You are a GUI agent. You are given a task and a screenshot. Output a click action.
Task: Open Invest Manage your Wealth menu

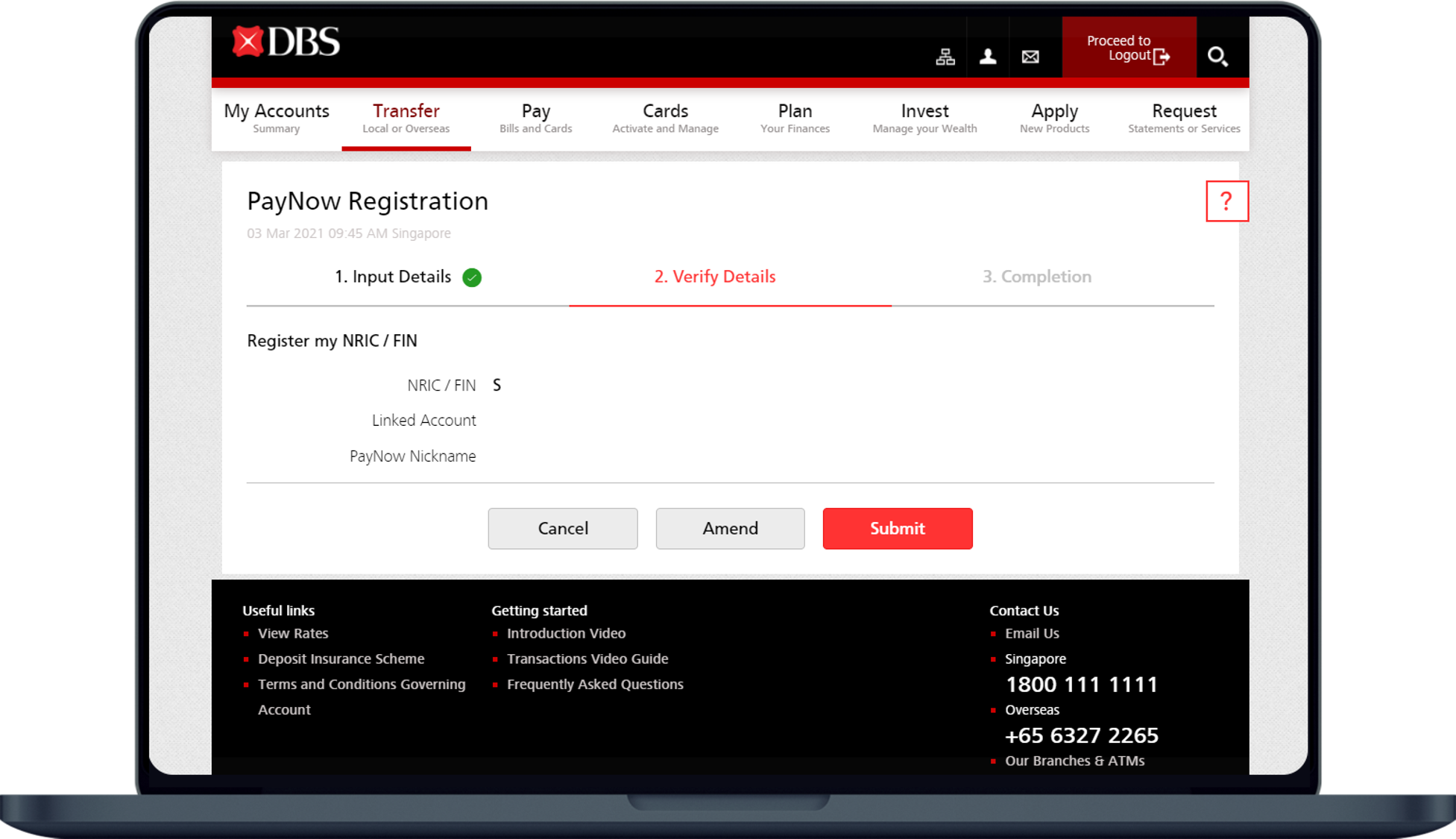click(x=925, y=118)
